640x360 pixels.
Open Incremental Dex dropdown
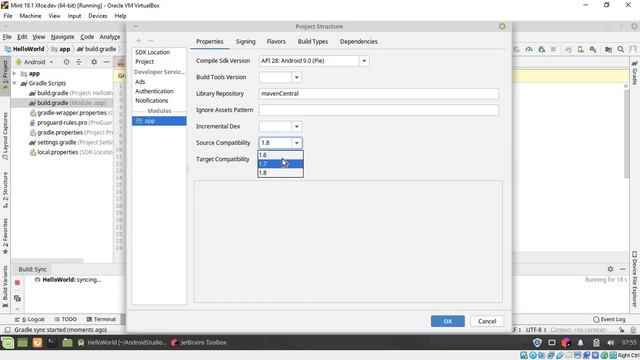click(297, 127)
